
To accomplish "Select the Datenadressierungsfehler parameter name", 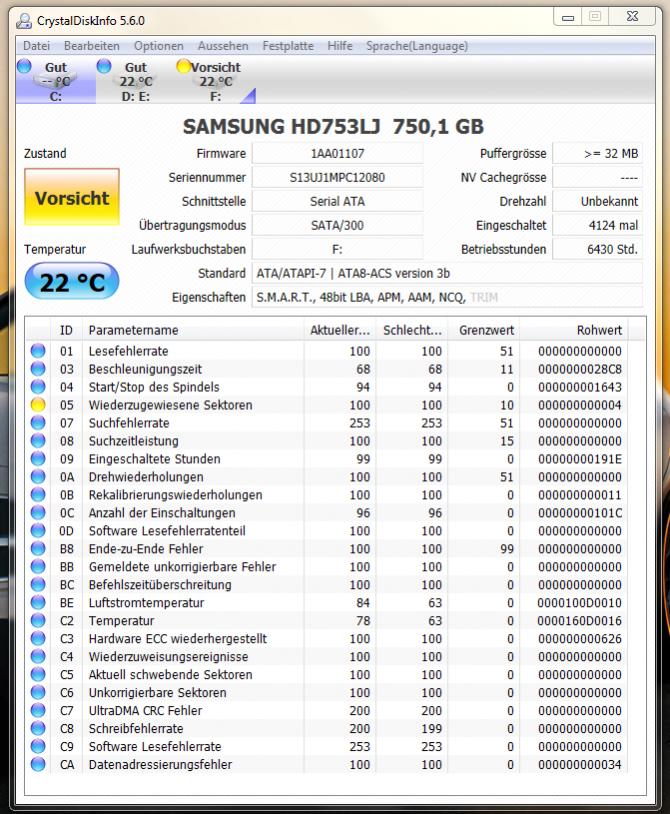I will [x=160, y=764].
